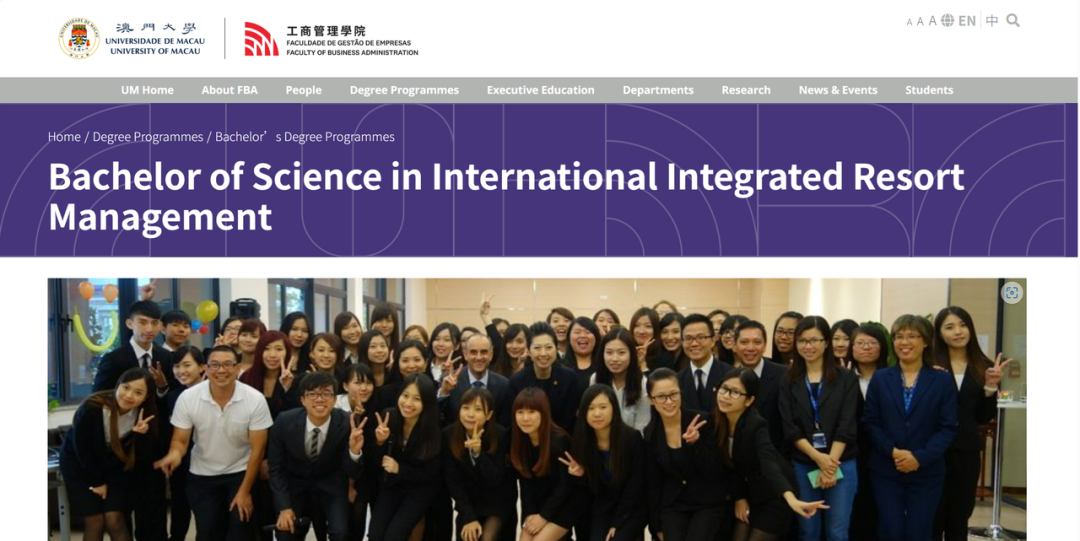Expand the Departments navigation menu
Screen dimensions: 1080x541
(x=658, y=90)
